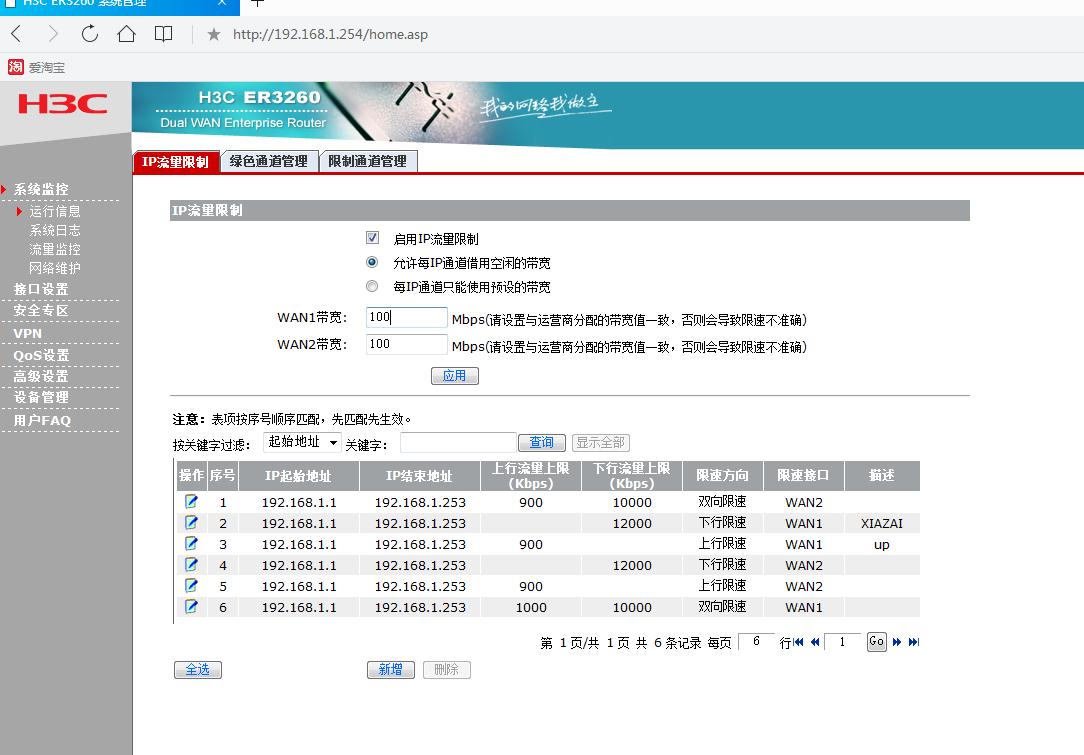Open the 爱淘宝 bookmark
This screenshot has height=755, width=1084.
(37, 67)
